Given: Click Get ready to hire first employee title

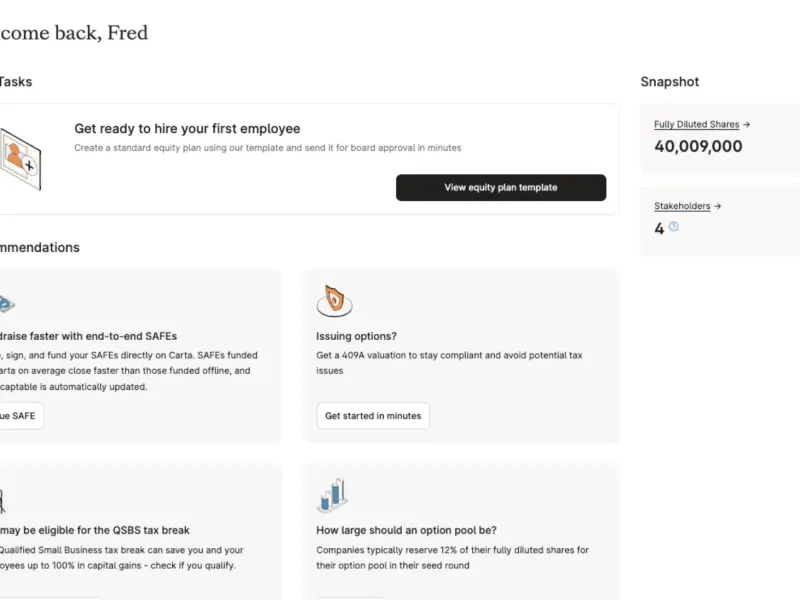Looking at the screenshot, I should 187,129.
